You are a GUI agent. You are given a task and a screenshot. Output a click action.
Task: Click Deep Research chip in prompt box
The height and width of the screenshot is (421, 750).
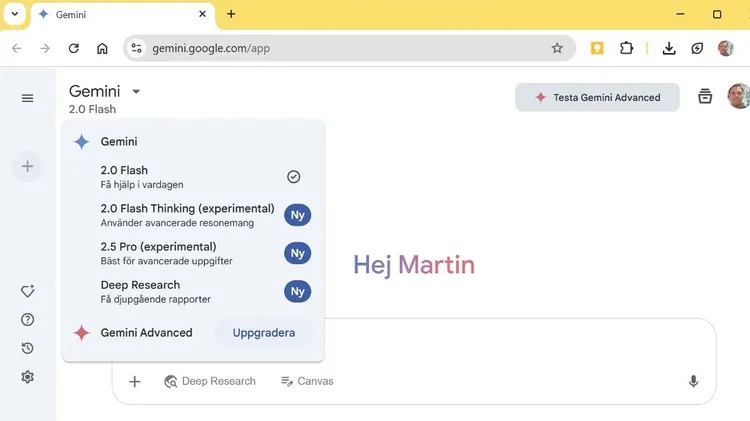210,381
